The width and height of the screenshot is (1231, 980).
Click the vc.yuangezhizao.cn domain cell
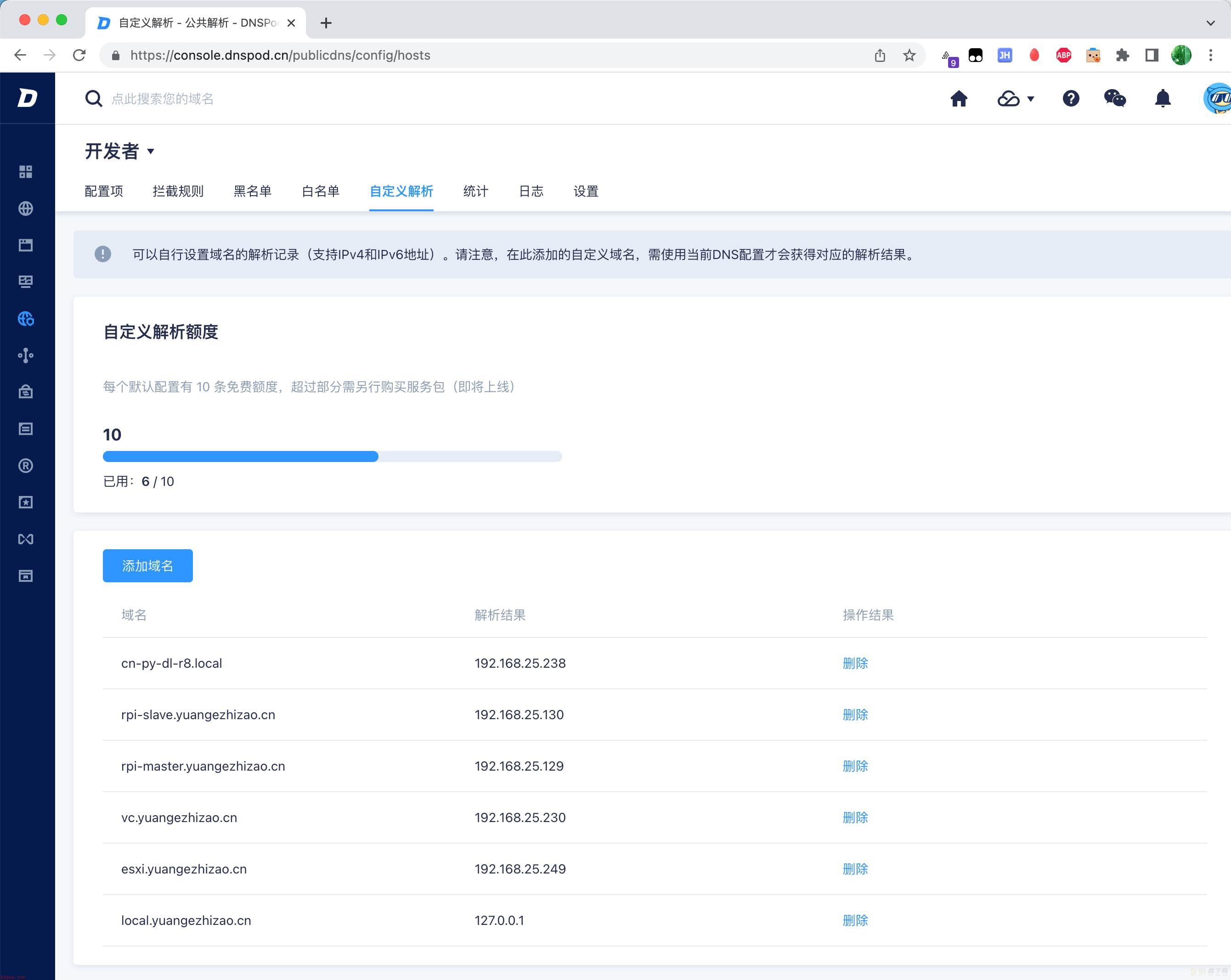[x=179, y=817]
